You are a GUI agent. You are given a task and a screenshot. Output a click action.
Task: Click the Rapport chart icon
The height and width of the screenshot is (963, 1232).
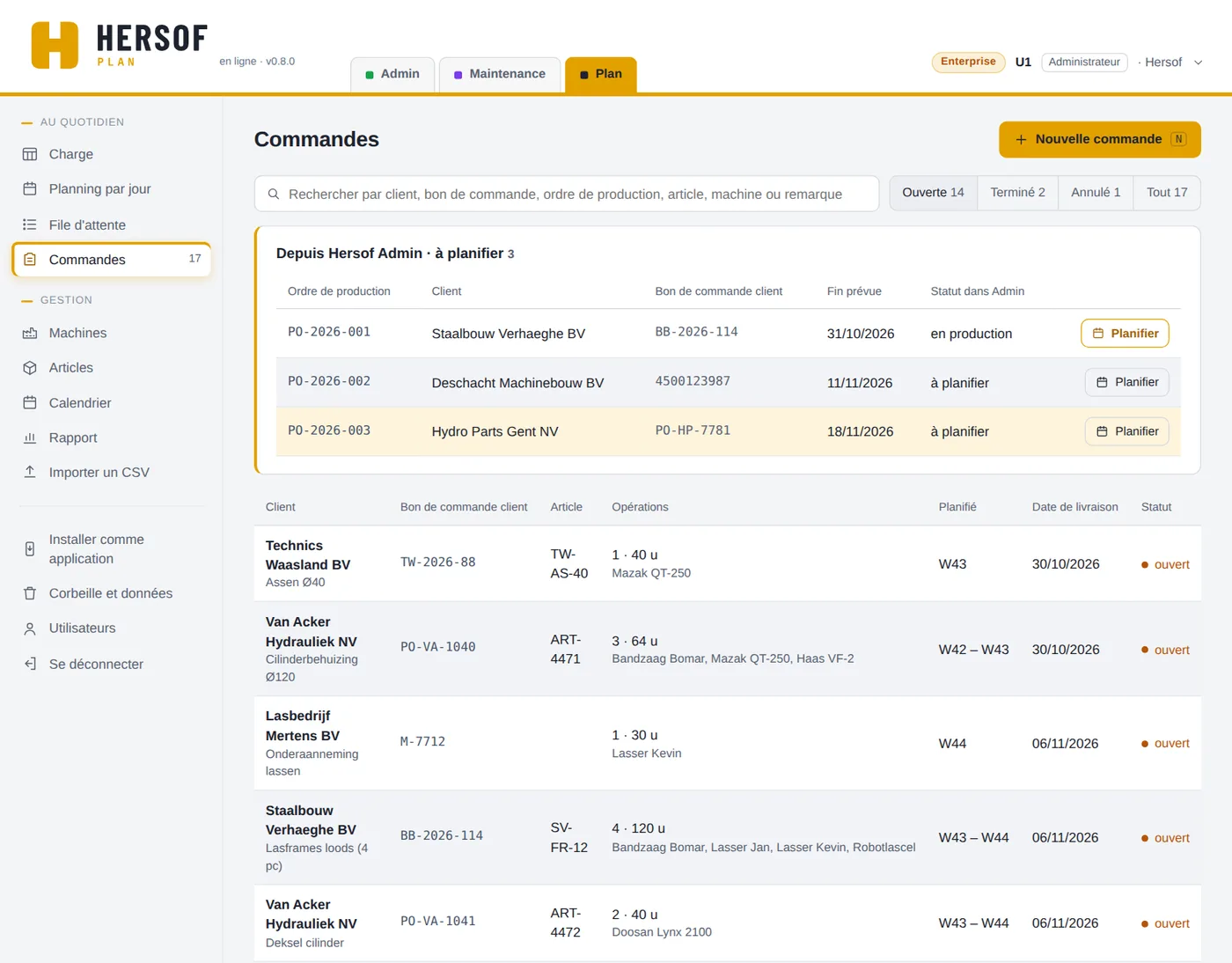[30, 437]
